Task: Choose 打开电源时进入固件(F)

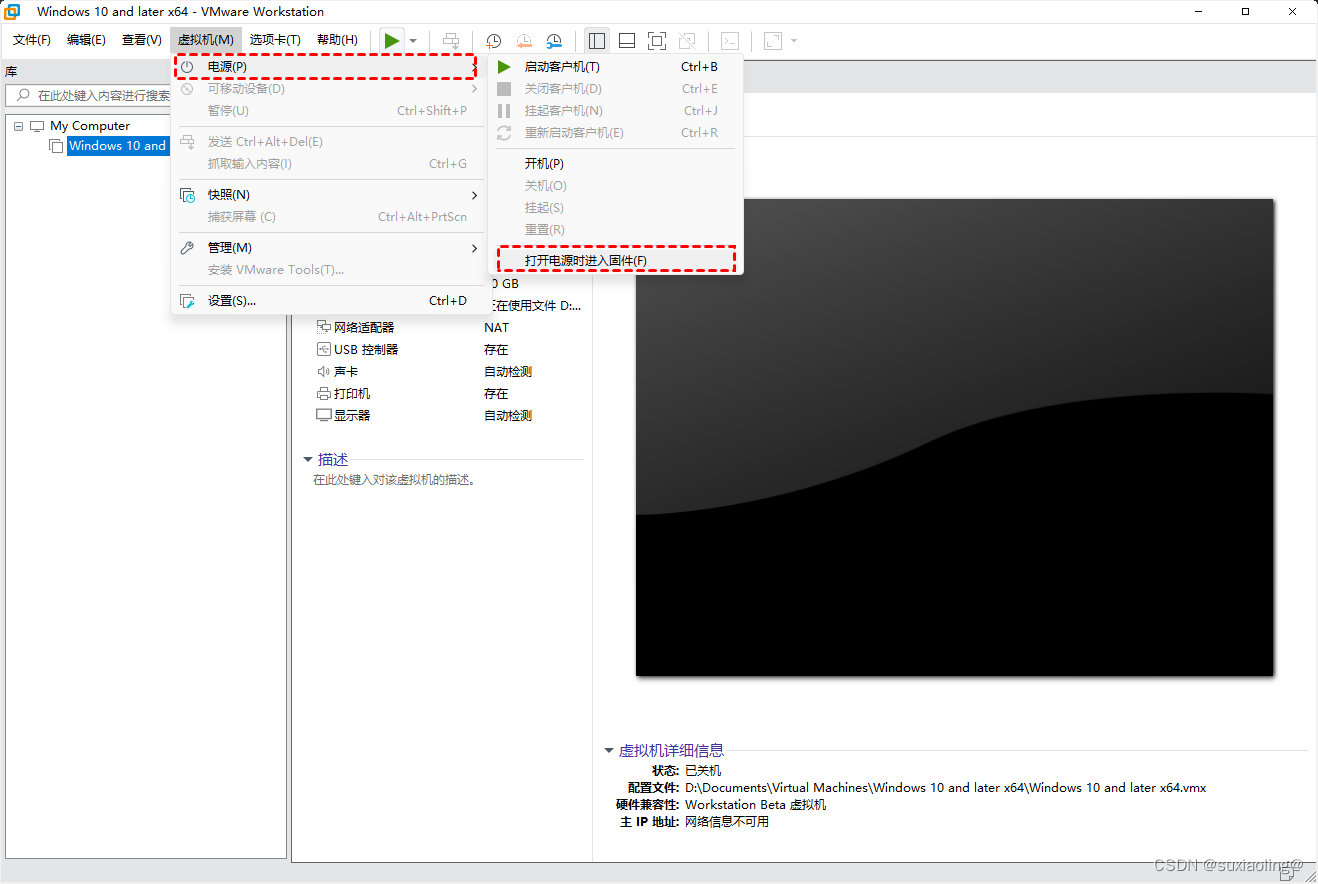Action: [x=616, y=260]
